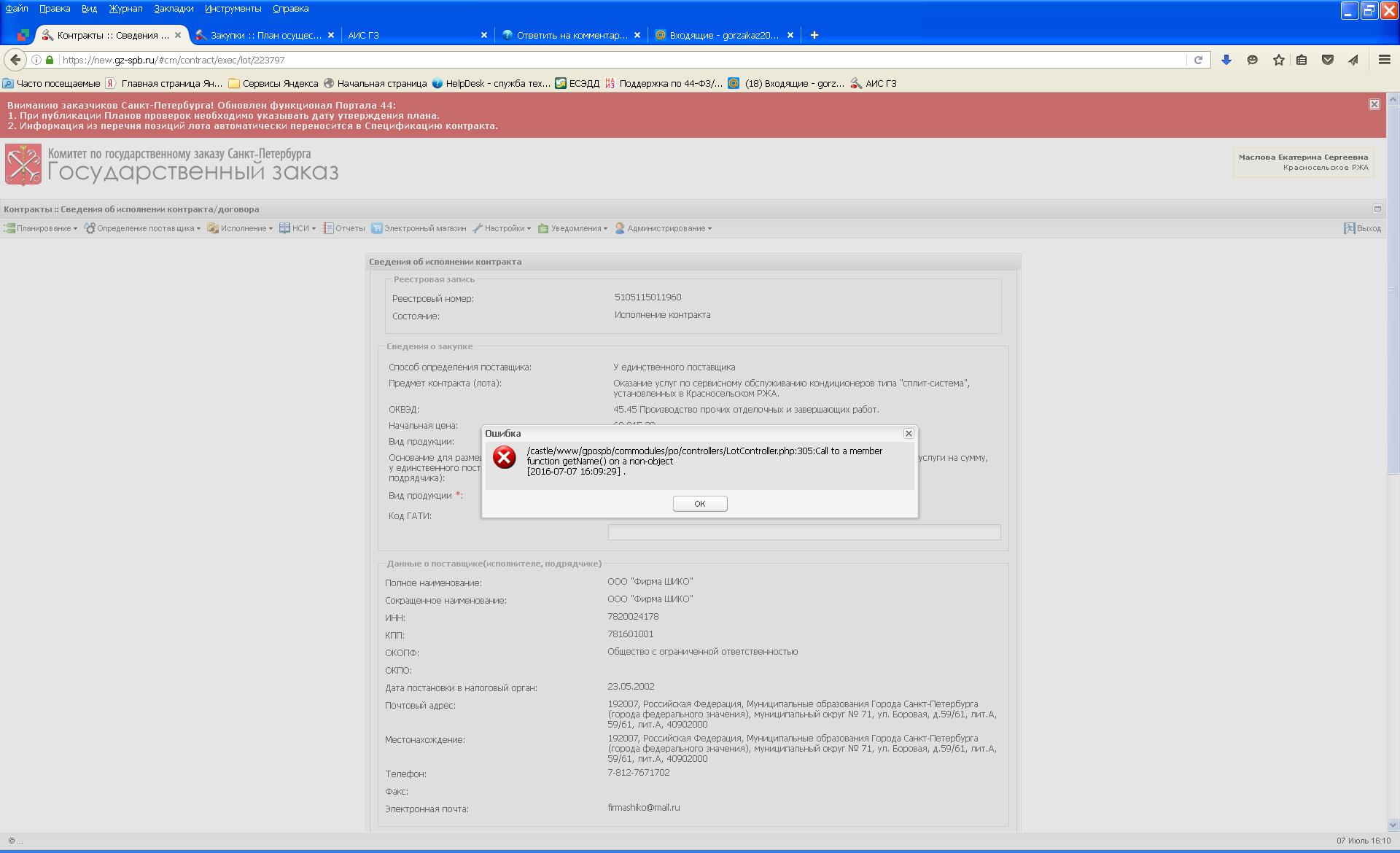Open the Firefox downloads arrow
The width and height of the screenshot is (1400, 853).
tap(1226, 60)
